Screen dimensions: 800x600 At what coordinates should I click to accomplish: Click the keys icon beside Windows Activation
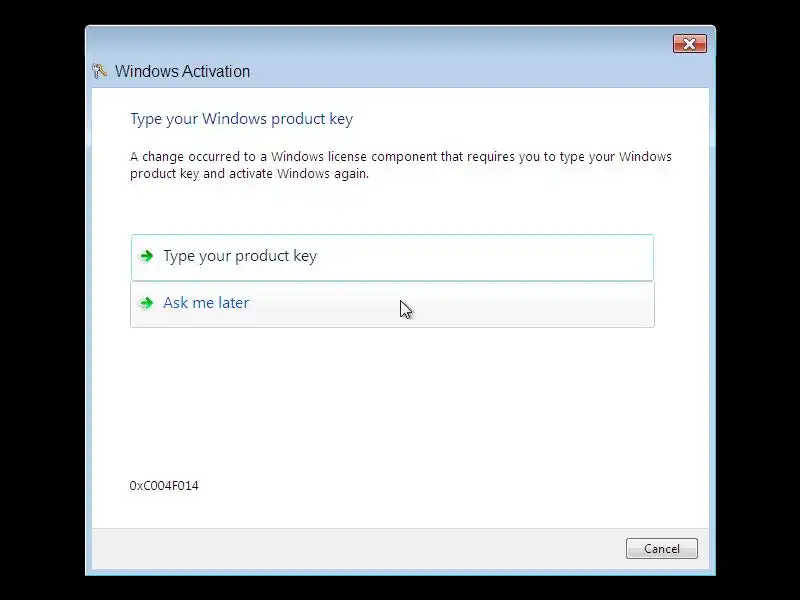click(x=100, y=71)
